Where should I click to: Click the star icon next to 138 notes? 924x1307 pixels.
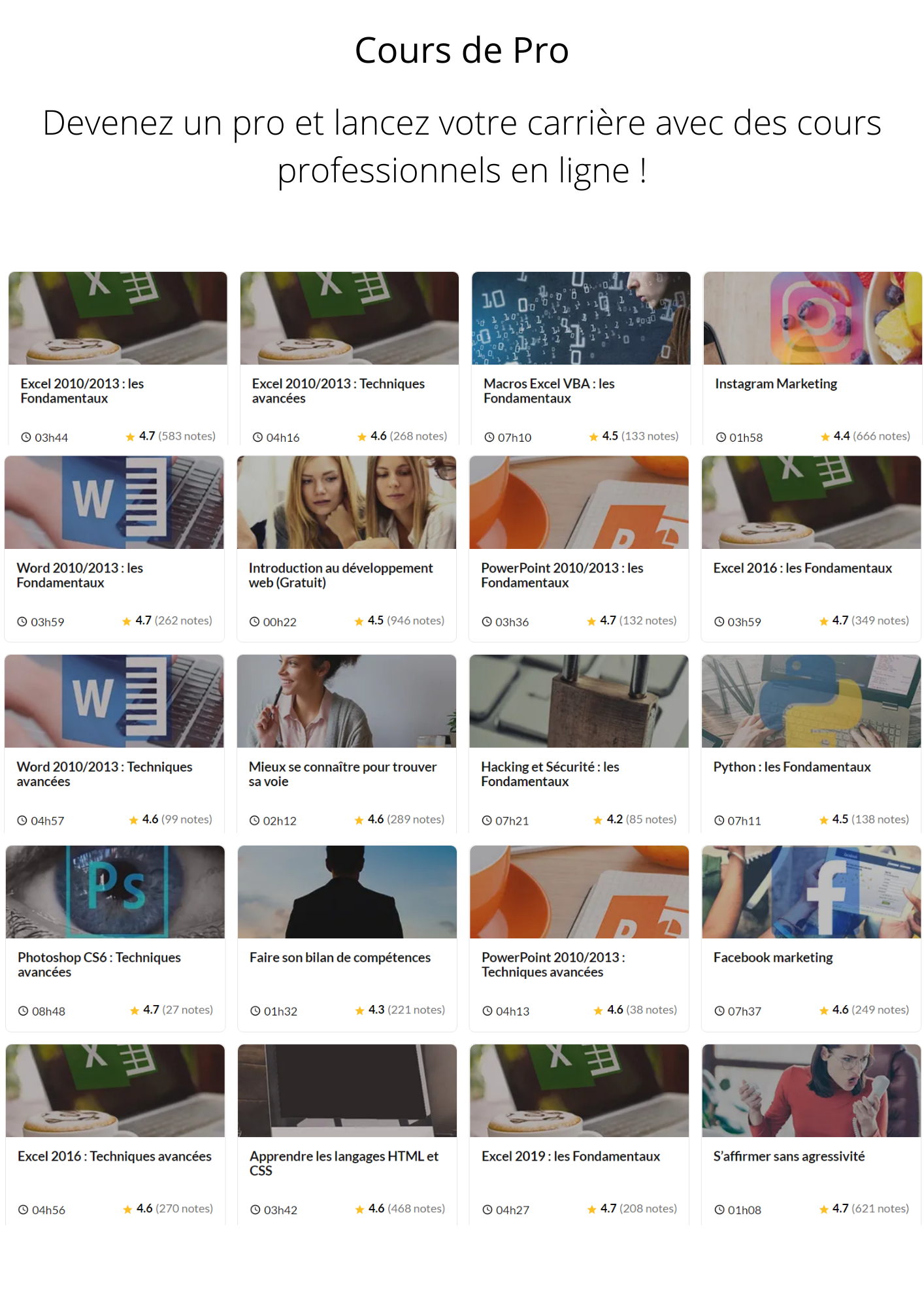coord(823,819)
